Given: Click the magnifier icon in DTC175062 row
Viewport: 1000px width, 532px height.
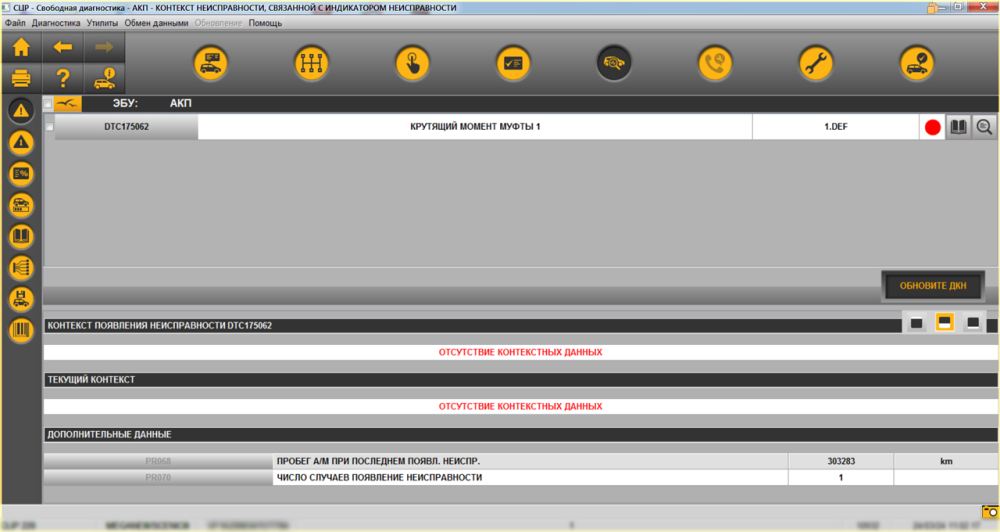Looking at the screenshot, I should [984, 127].
